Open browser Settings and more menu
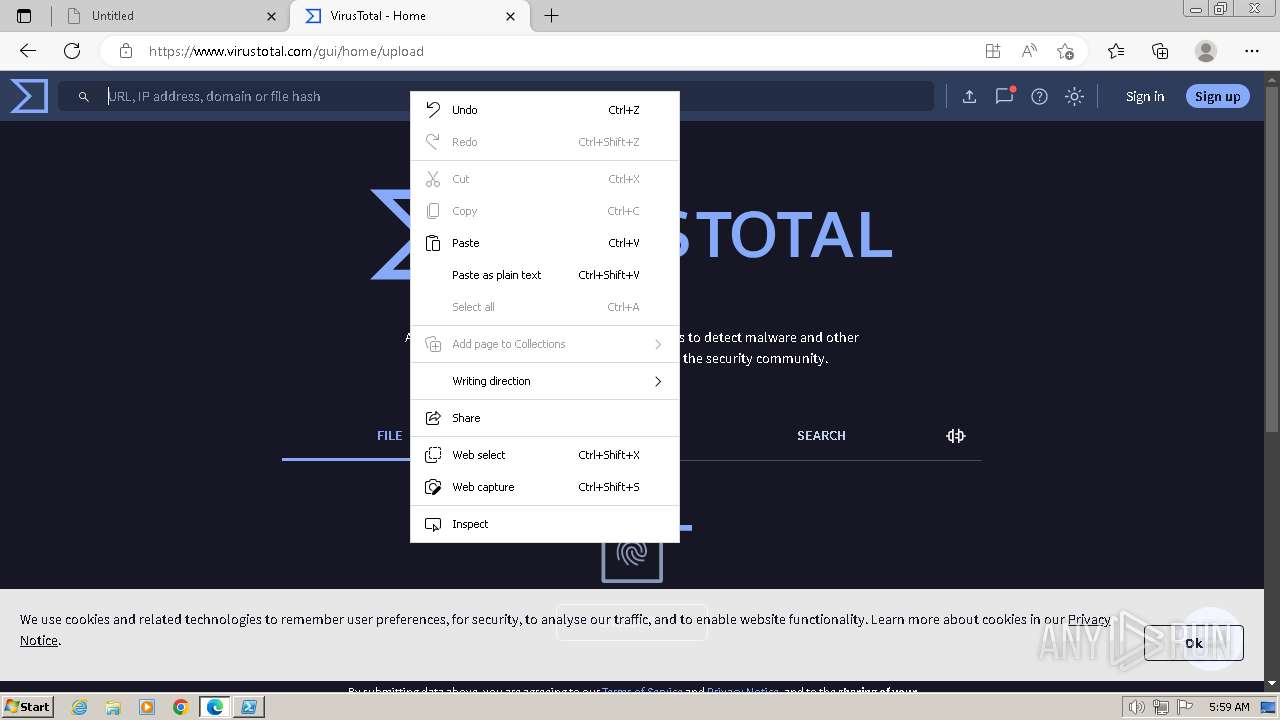 coord(1252,51)
